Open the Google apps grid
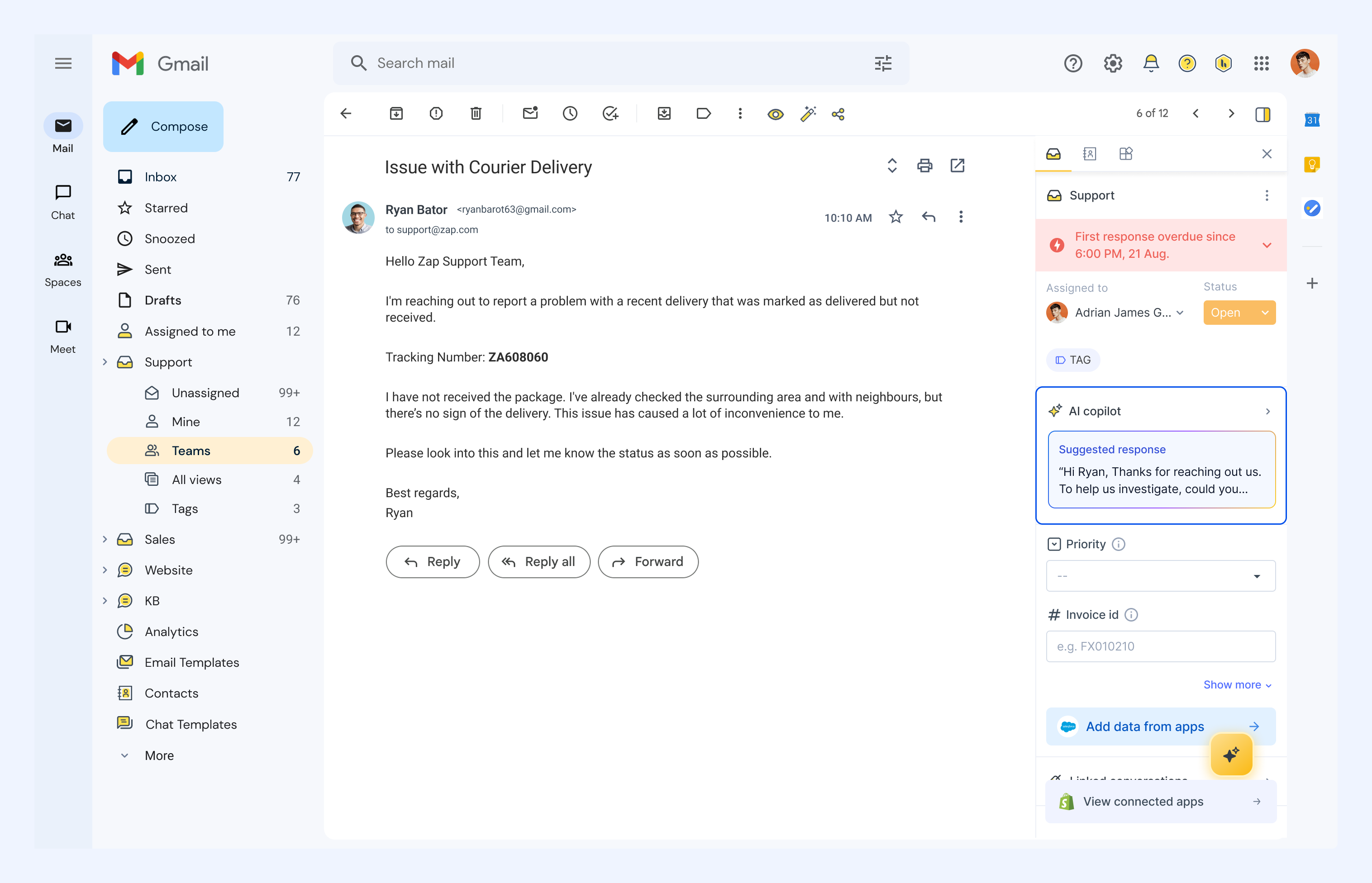This screenshot has width=1372, height=883. 1261,63
